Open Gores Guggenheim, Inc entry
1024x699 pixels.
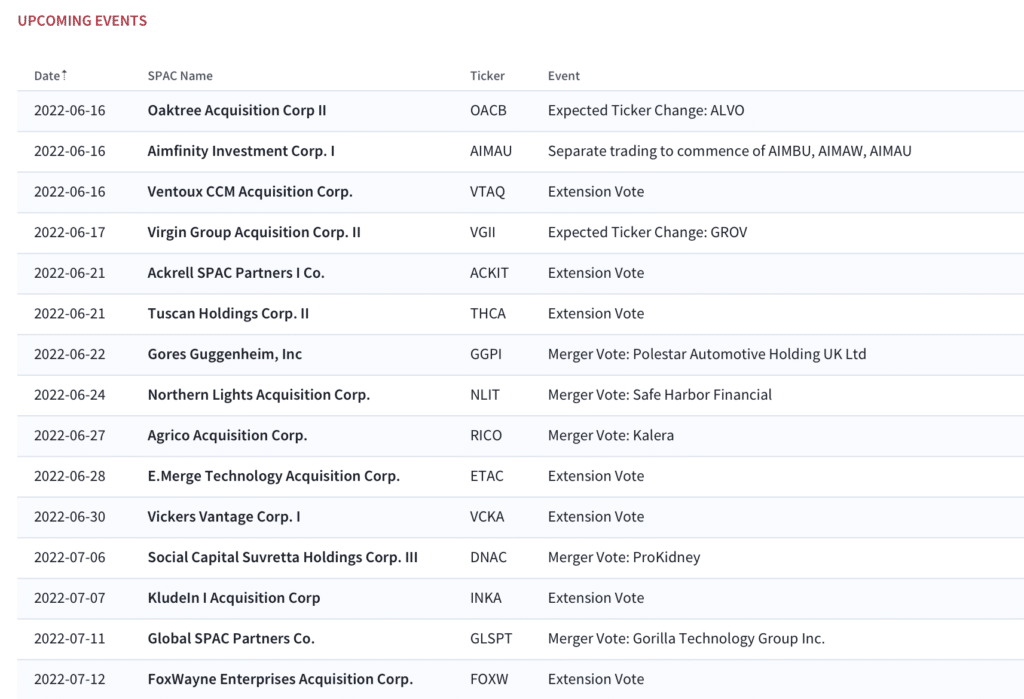tap(225, 354)
